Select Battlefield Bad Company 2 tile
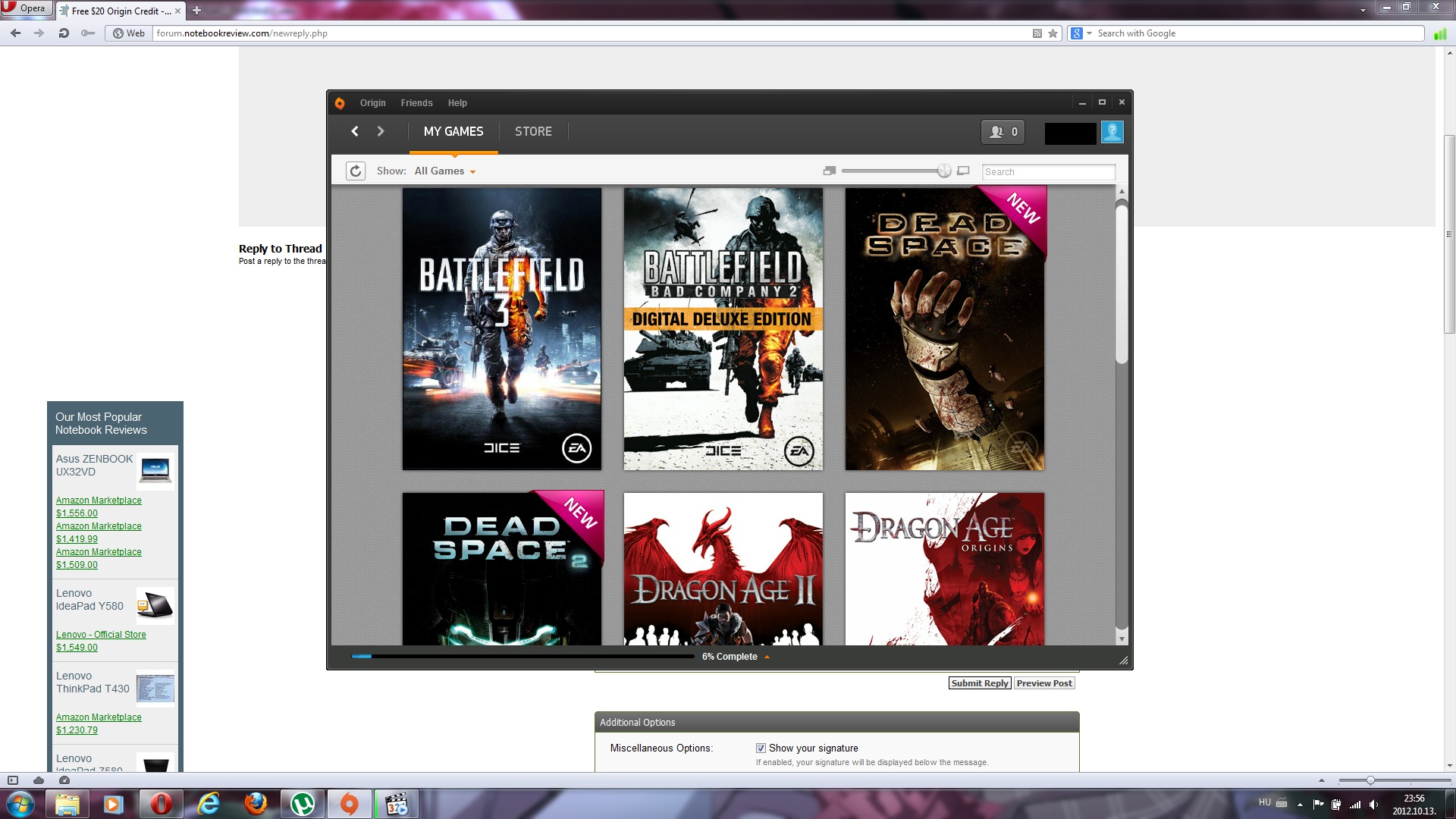This screenshot has height=819, width=1456. (723, 329)
